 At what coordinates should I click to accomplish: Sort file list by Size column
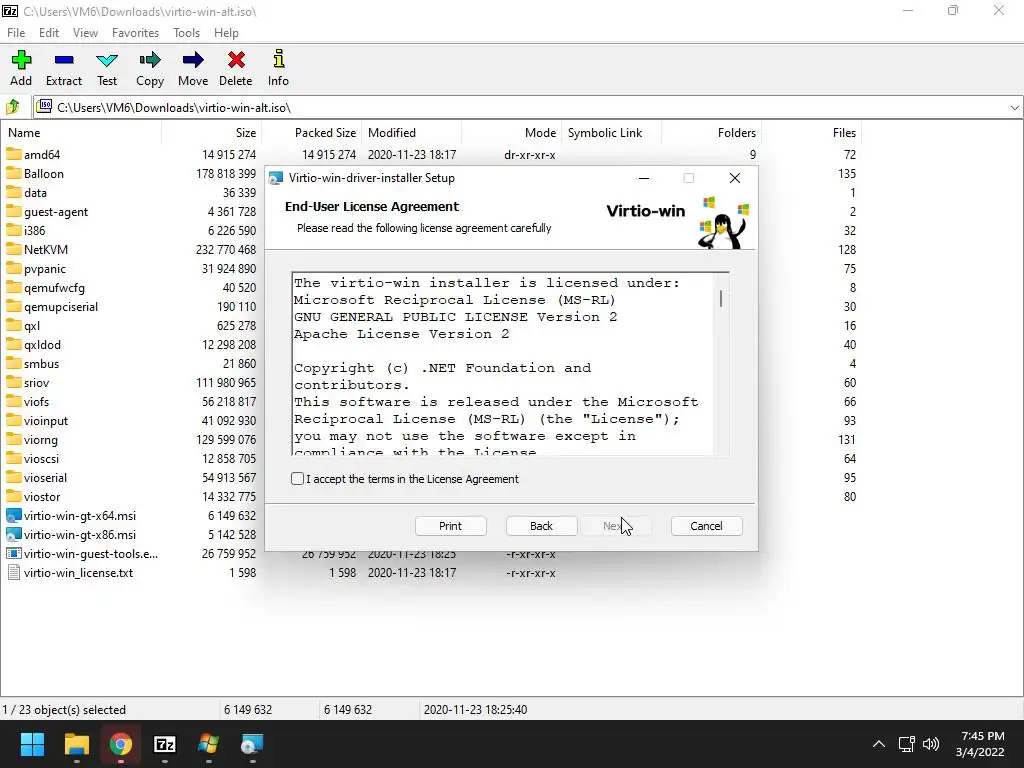point(212,133)
